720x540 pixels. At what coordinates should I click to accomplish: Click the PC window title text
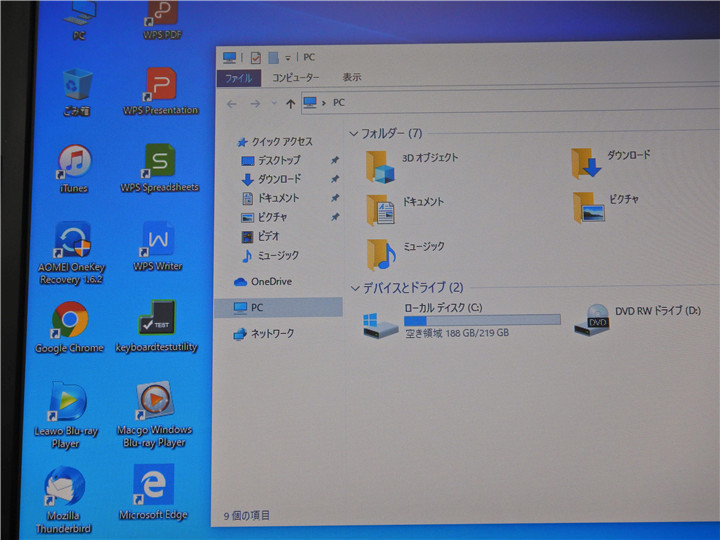coord(309,57)
